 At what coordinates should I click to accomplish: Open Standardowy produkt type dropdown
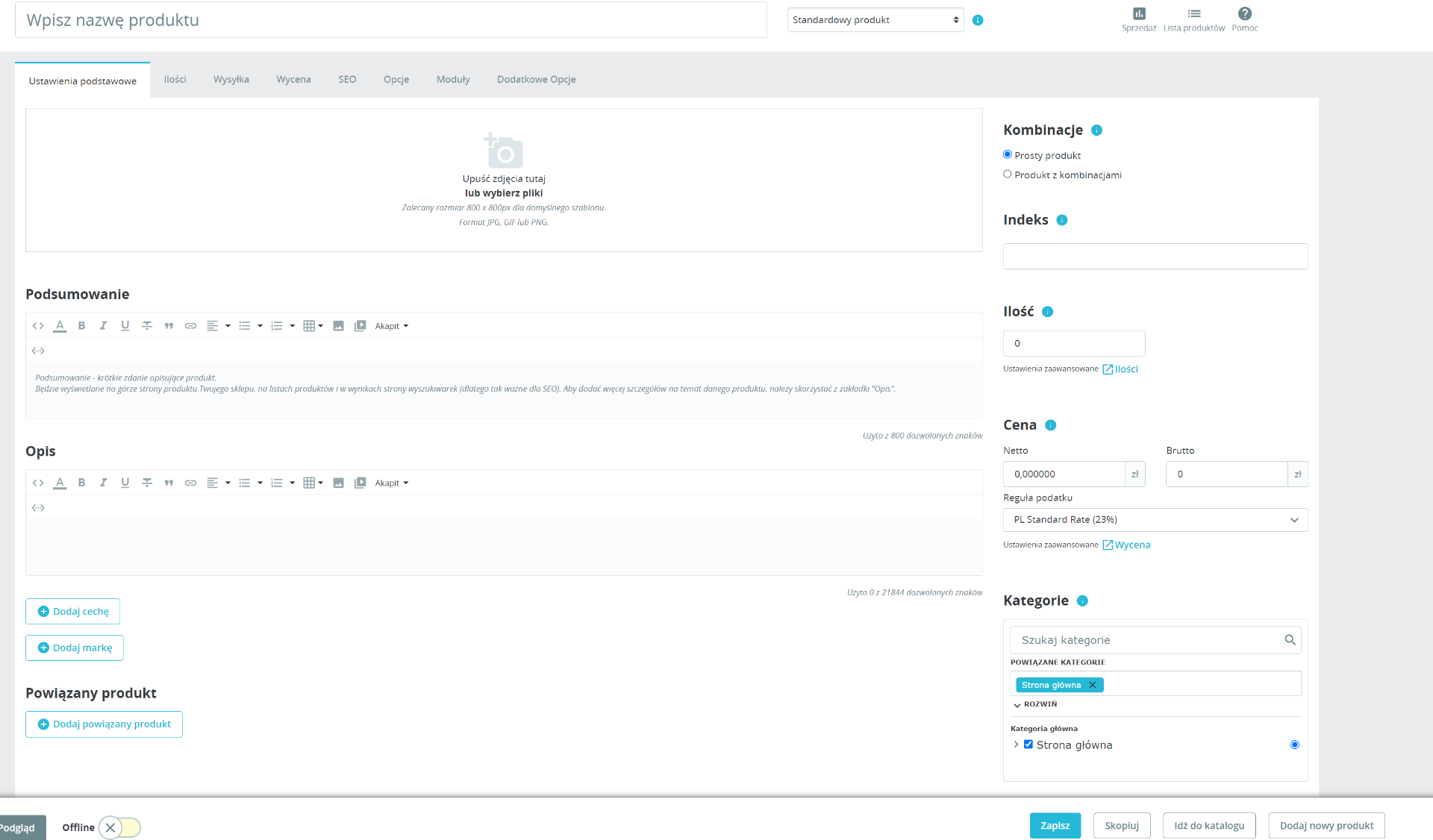(x=875, y=20)
